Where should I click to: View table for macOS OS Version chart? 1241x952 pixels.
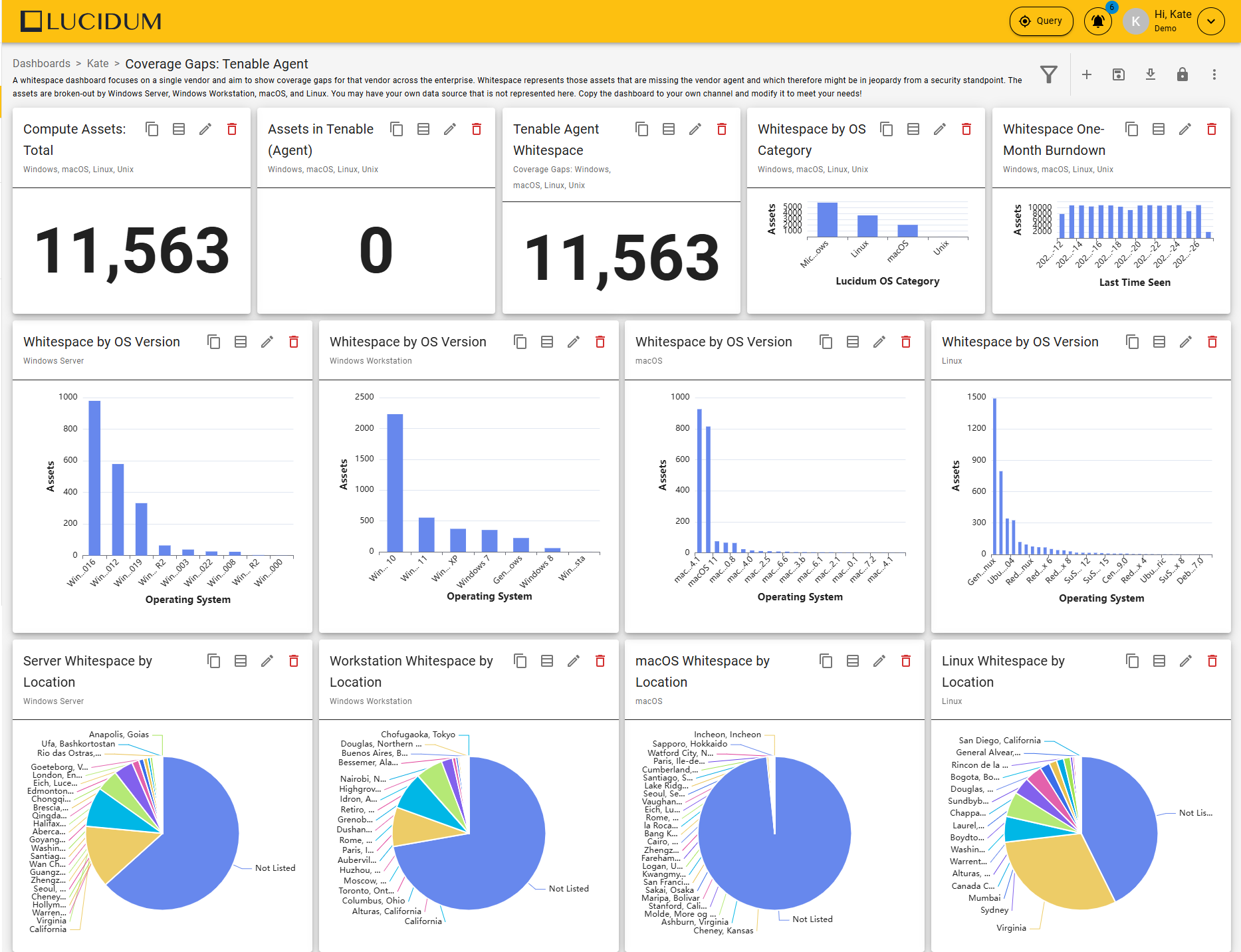coord(853,342)
